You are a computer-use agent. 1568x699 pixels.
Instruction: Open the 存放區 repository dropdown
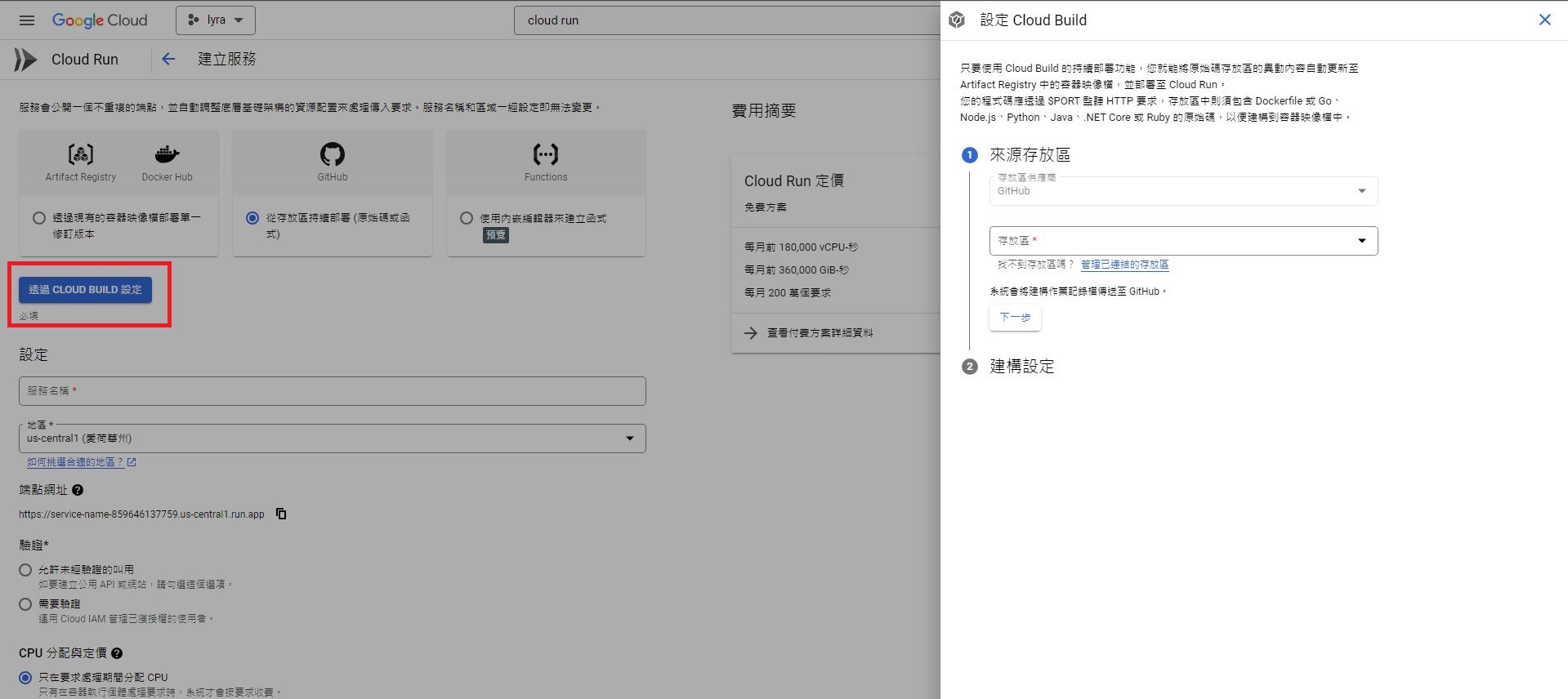coord(1183,241)
